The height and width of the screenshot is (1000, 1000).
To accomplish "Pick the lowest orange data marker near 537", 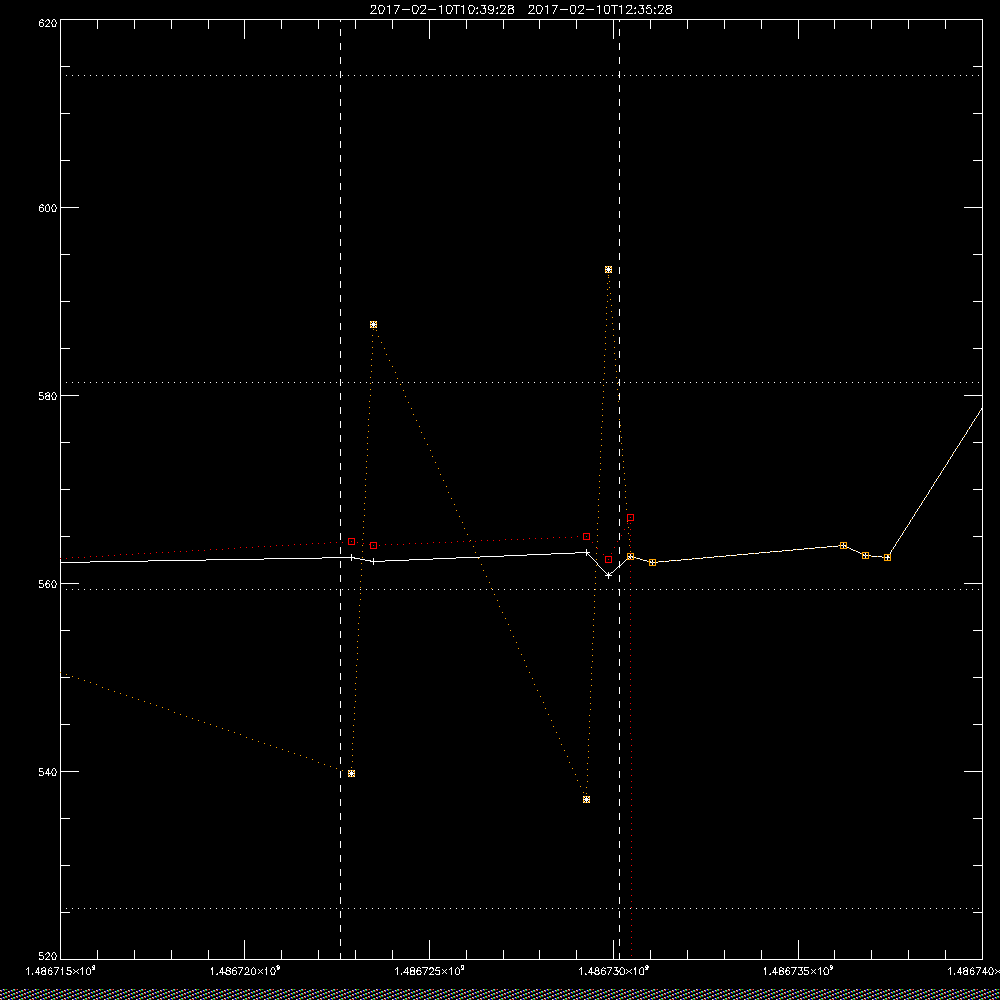I will (587, 800).
